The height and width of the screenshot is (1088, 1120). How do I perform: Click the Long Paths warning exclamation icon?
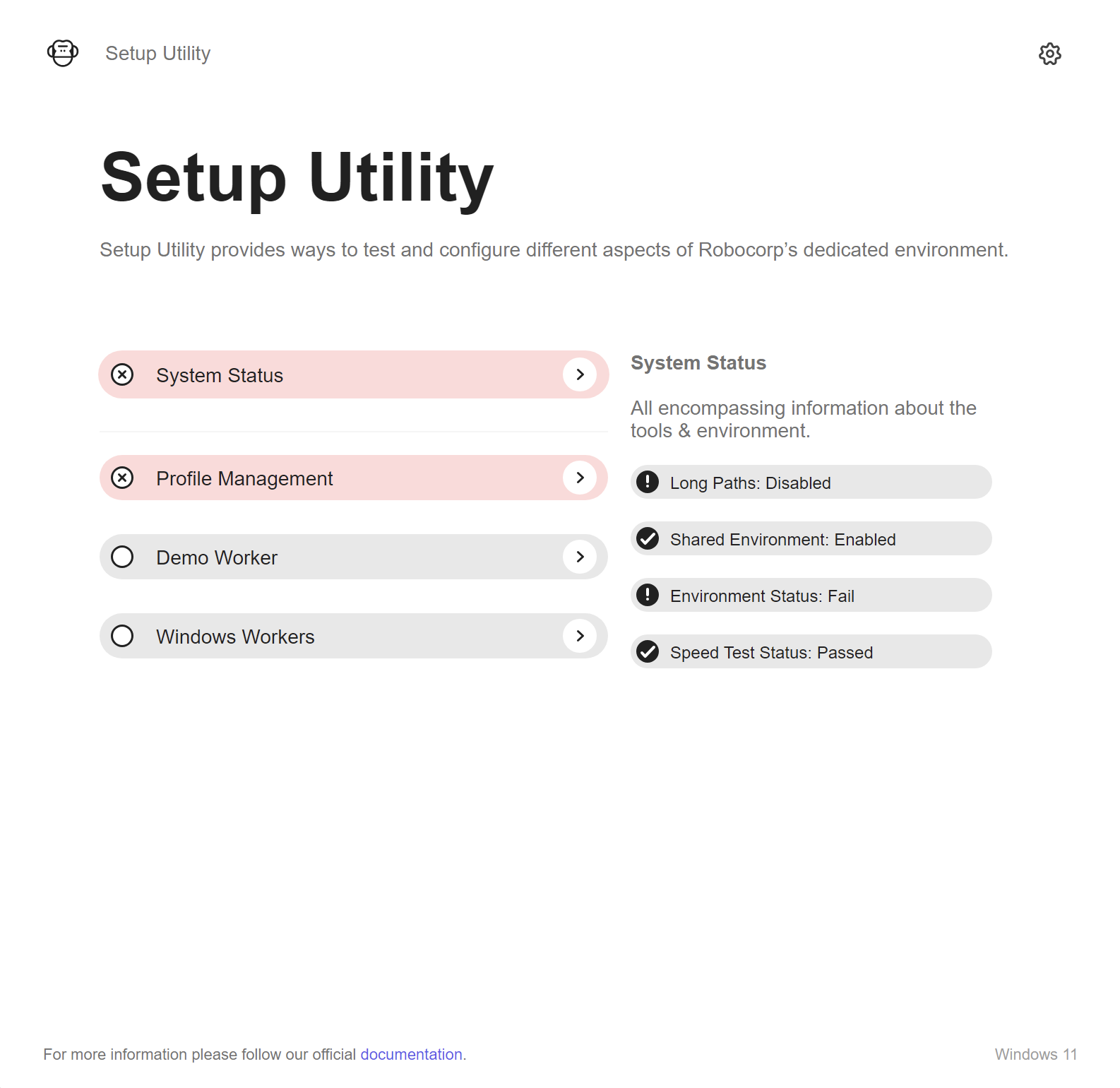648,482
